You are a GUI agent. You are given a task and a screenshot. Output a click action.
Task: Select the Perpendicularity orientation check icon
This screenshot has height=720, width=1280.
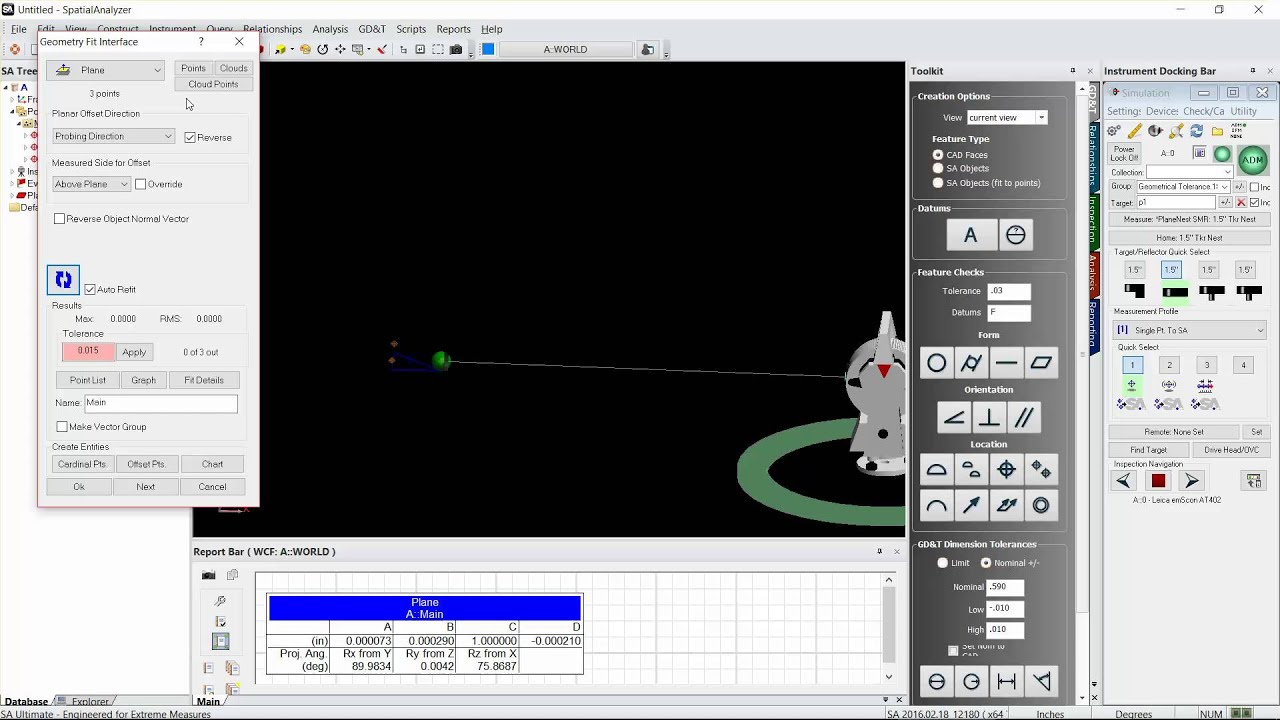(x=989, y=417)
